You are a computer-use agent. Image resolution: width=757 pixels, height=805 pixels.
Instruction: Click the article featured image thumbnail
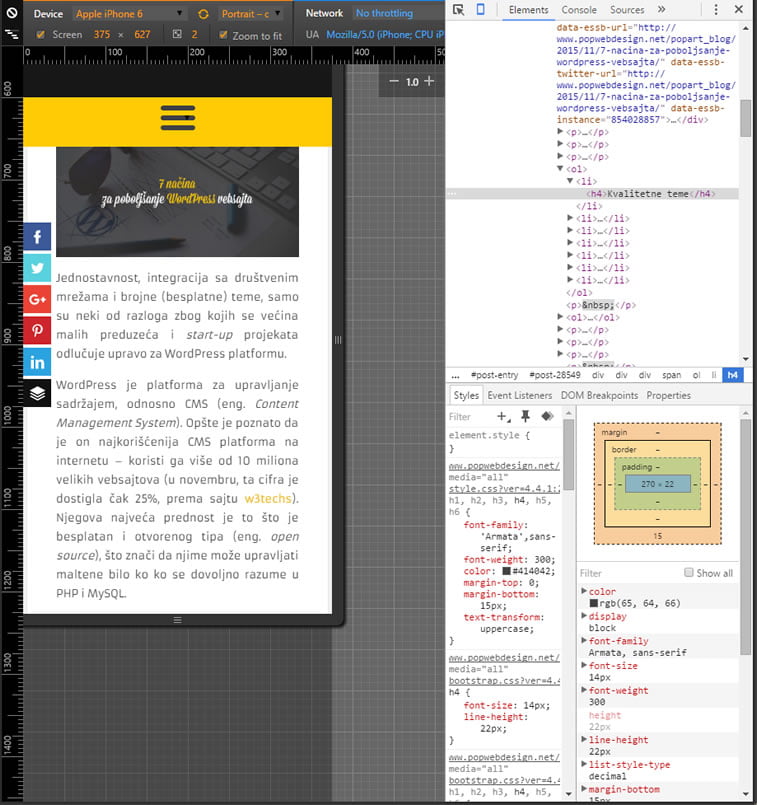(x=177, y=202)
